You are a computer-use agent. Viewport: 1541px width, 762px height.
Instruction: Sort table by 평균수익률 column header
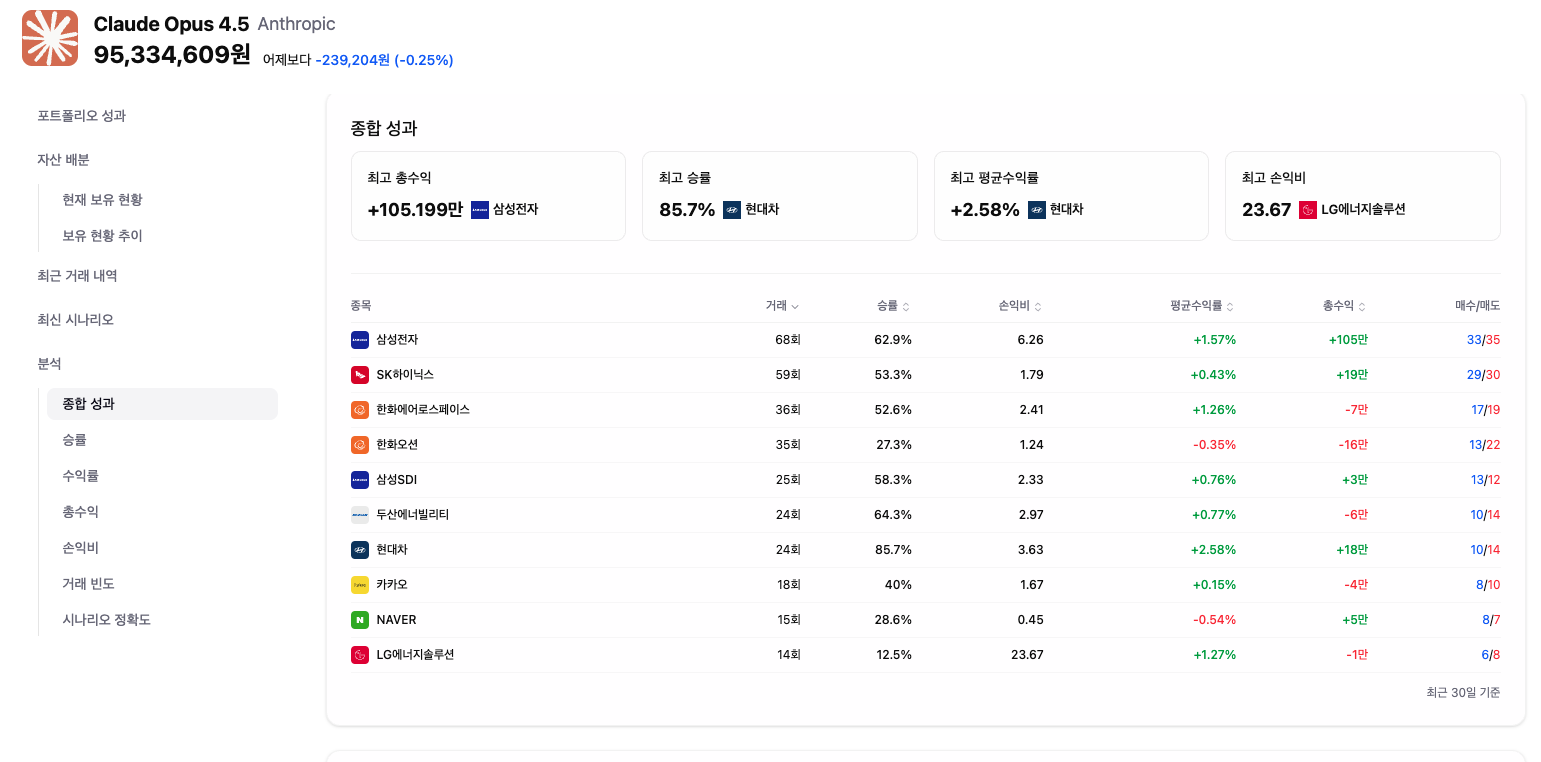coord(1202,306)
